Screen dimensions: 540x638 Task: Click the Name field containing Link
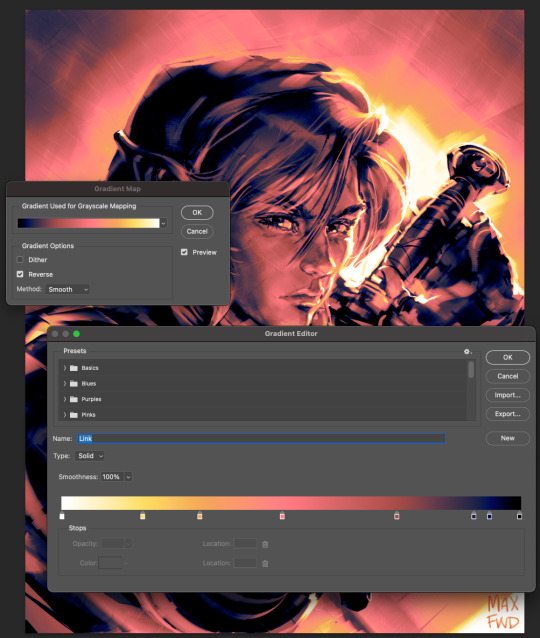(x=261, y=438)
